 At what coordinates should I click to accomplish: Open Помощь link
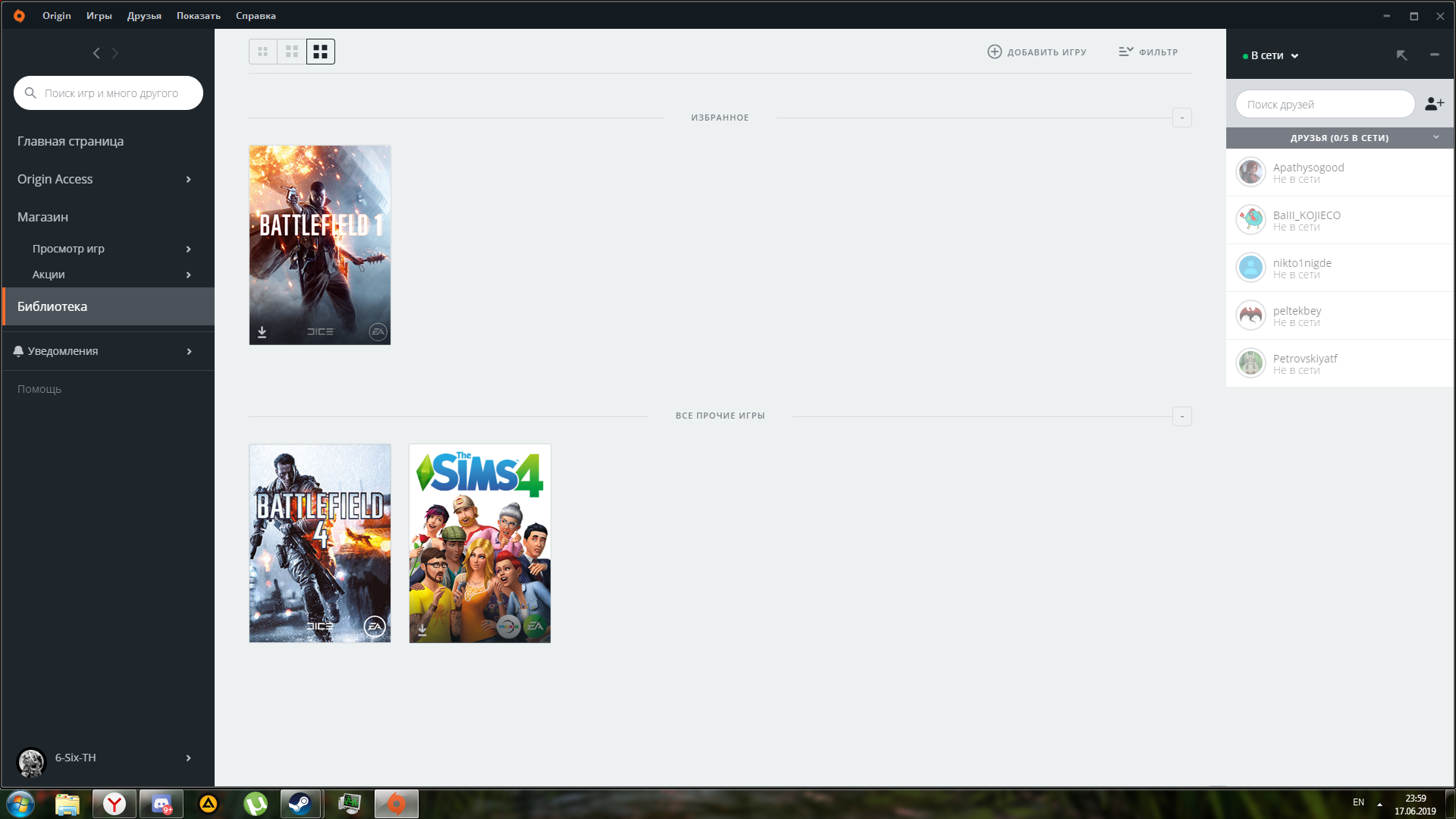[39, 389]
